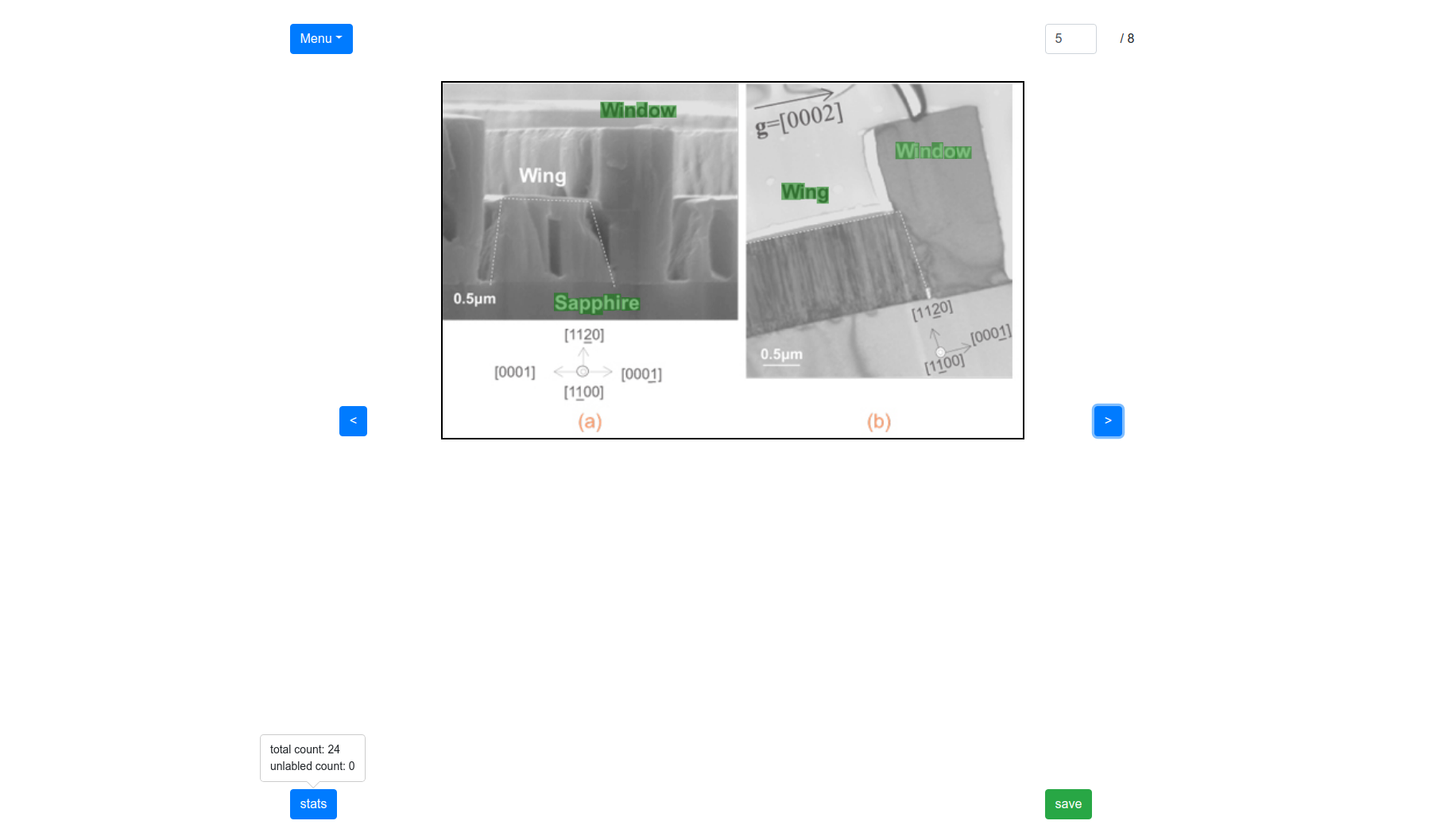This screenshot has width=1452, height=840.
Task: Save the annotations
Action: [1068, 804]
